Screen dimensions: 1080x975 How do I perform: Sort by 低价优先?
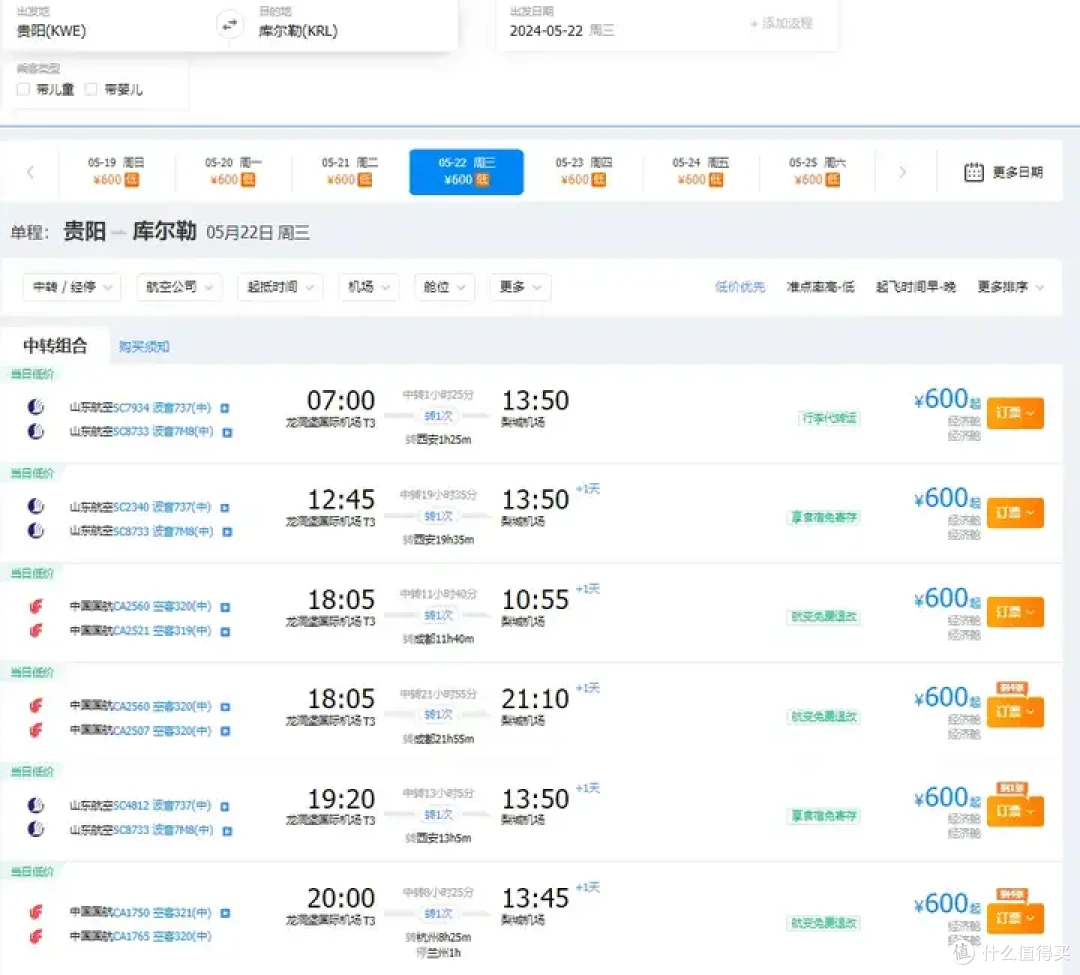coord(740,287)
